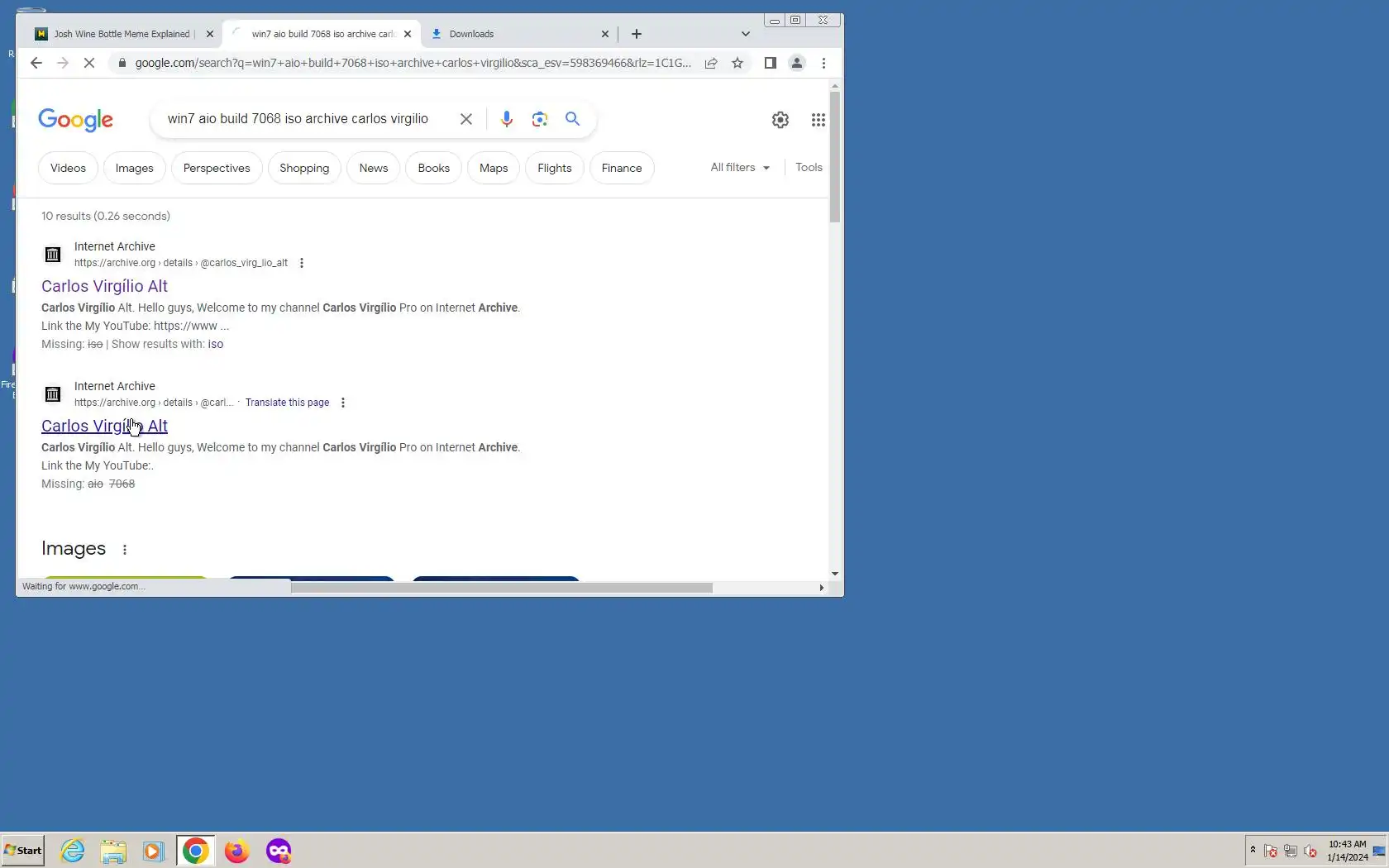The height and width of the screenshot is (868, 1389).
Task: Close the Downloads tab
Action: pos(605,34)
